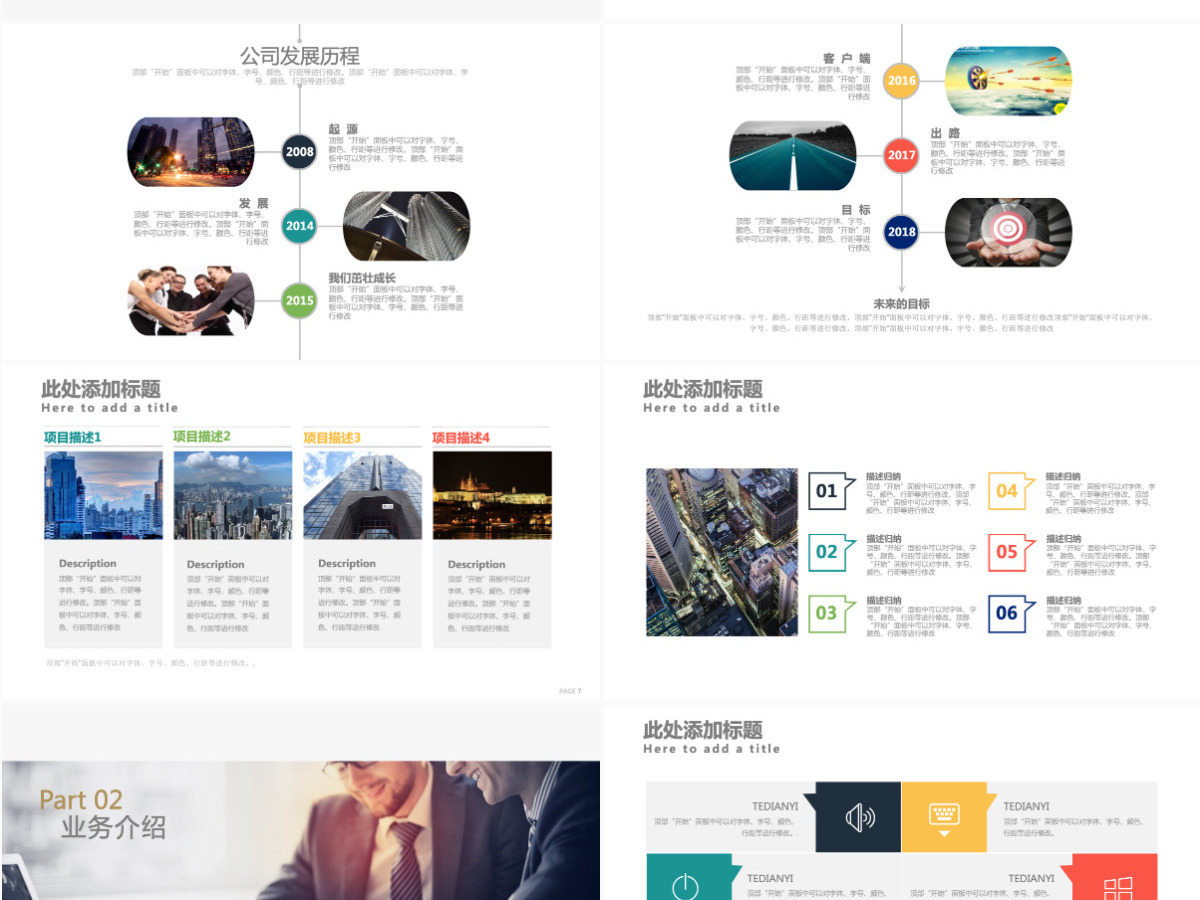Click the 起源 heading
The image size is (1200, 900).
(x=343, y=130)
